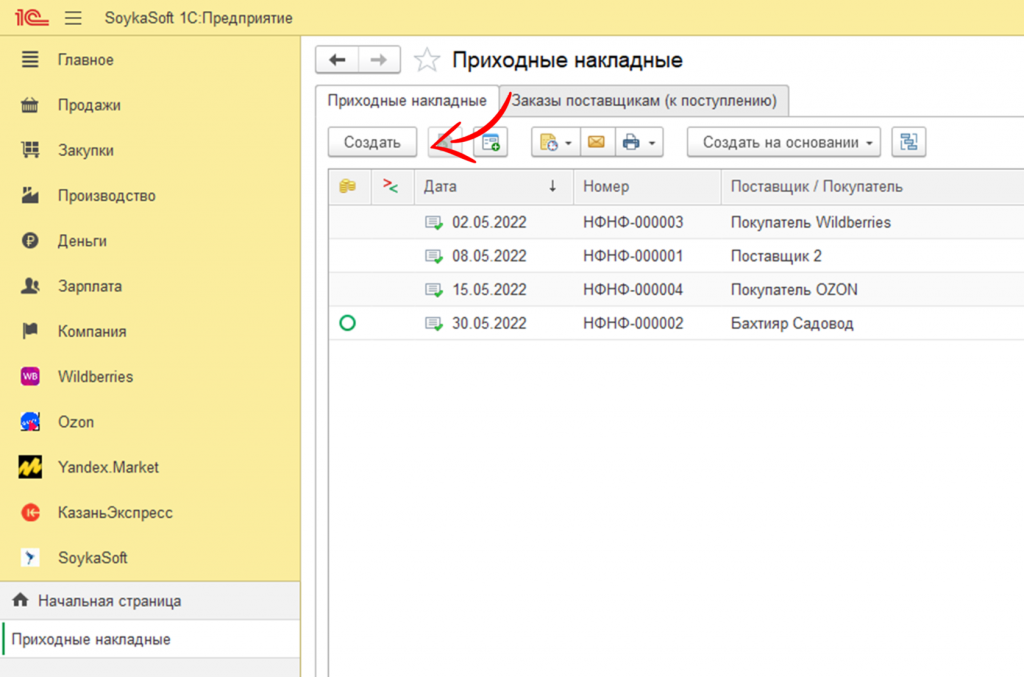The width and height of the screenshot is (1024, 677).
Task: Expand the printer icon dropdown
Action: [x=639, y=142]
